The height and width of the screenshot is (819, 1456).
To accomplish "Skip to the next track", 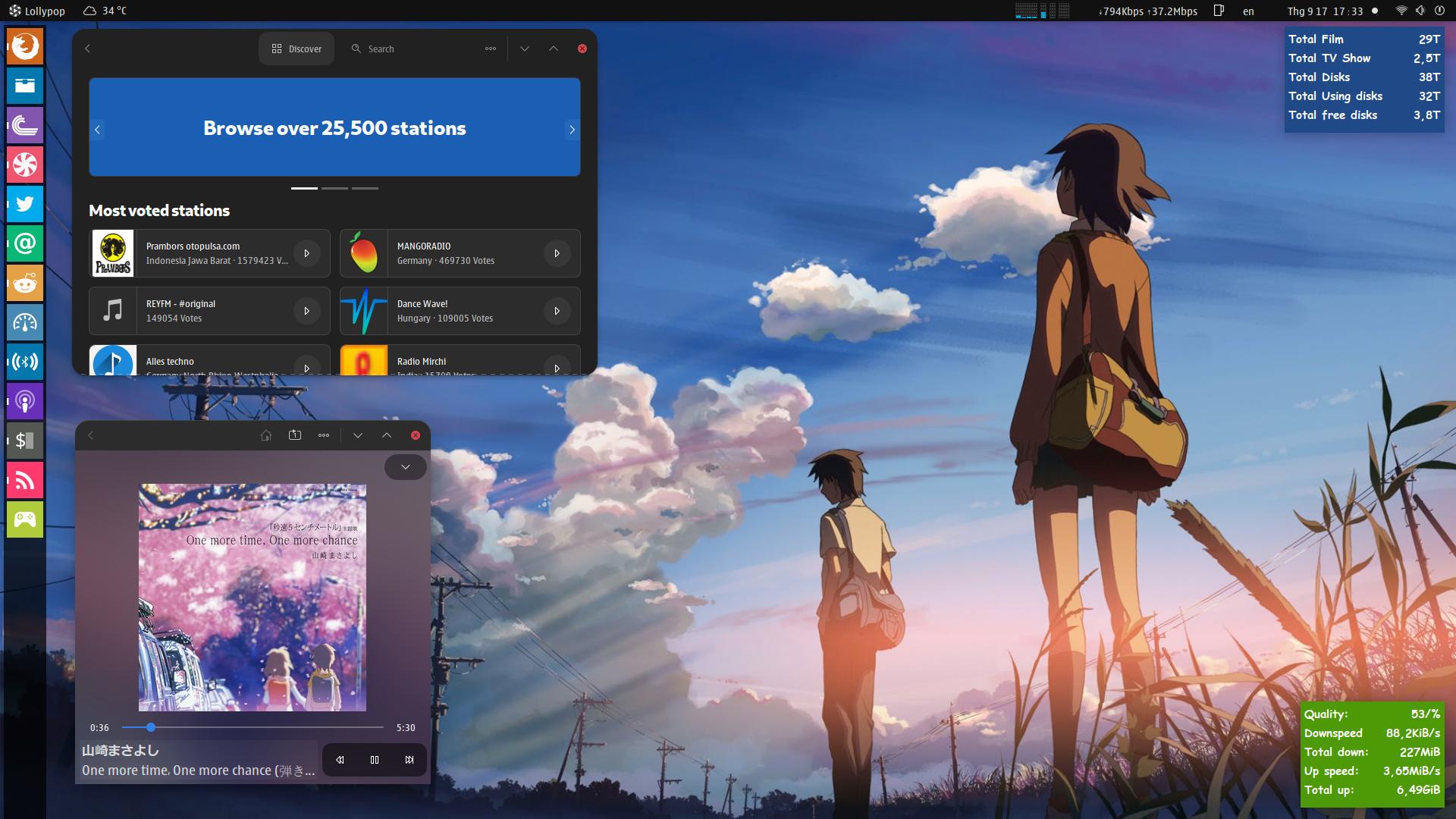I will coord(409,760).
